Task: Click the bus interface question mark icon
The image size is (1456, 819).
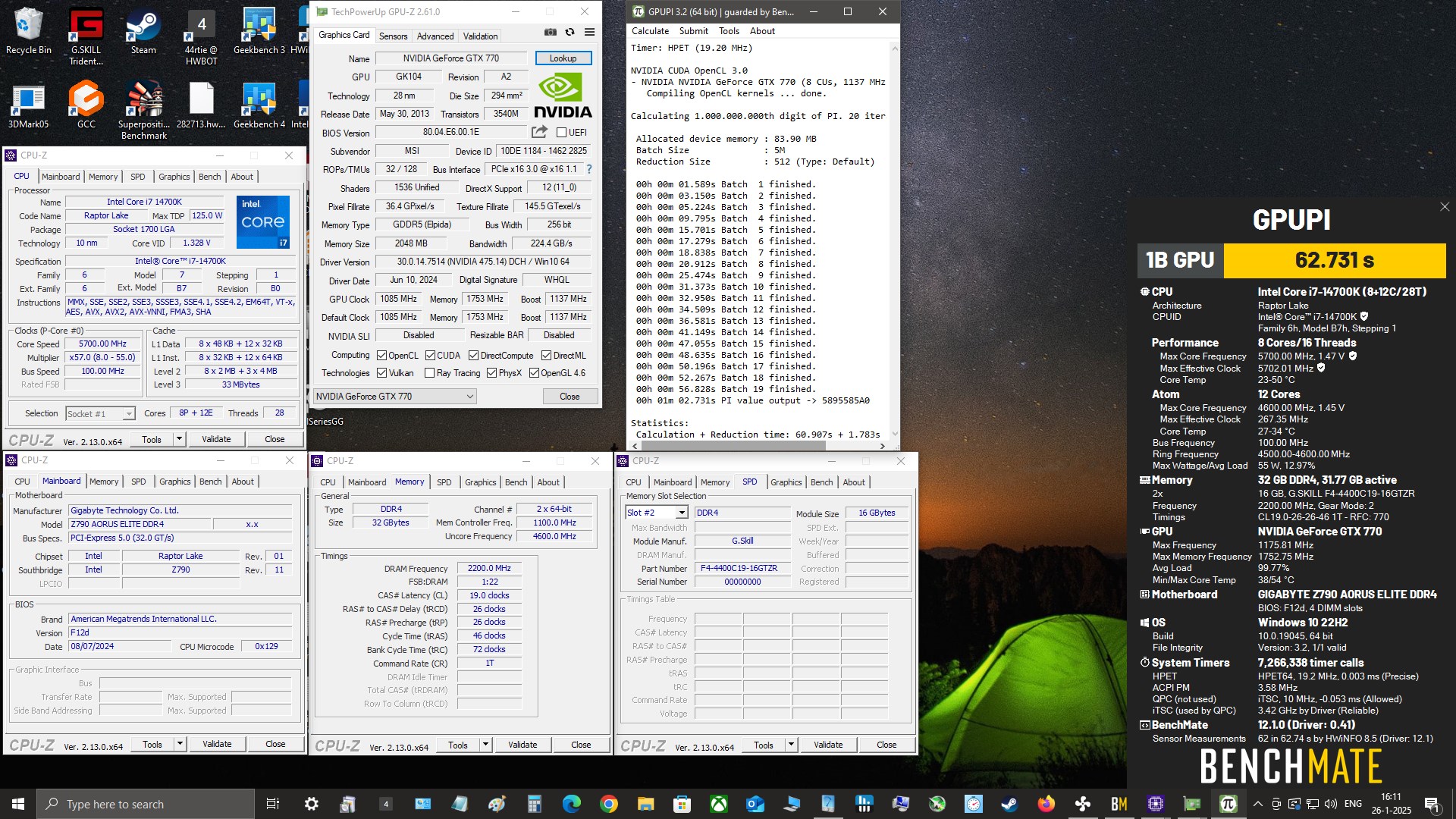Action: pyautogui.click(x=589, y=169)
